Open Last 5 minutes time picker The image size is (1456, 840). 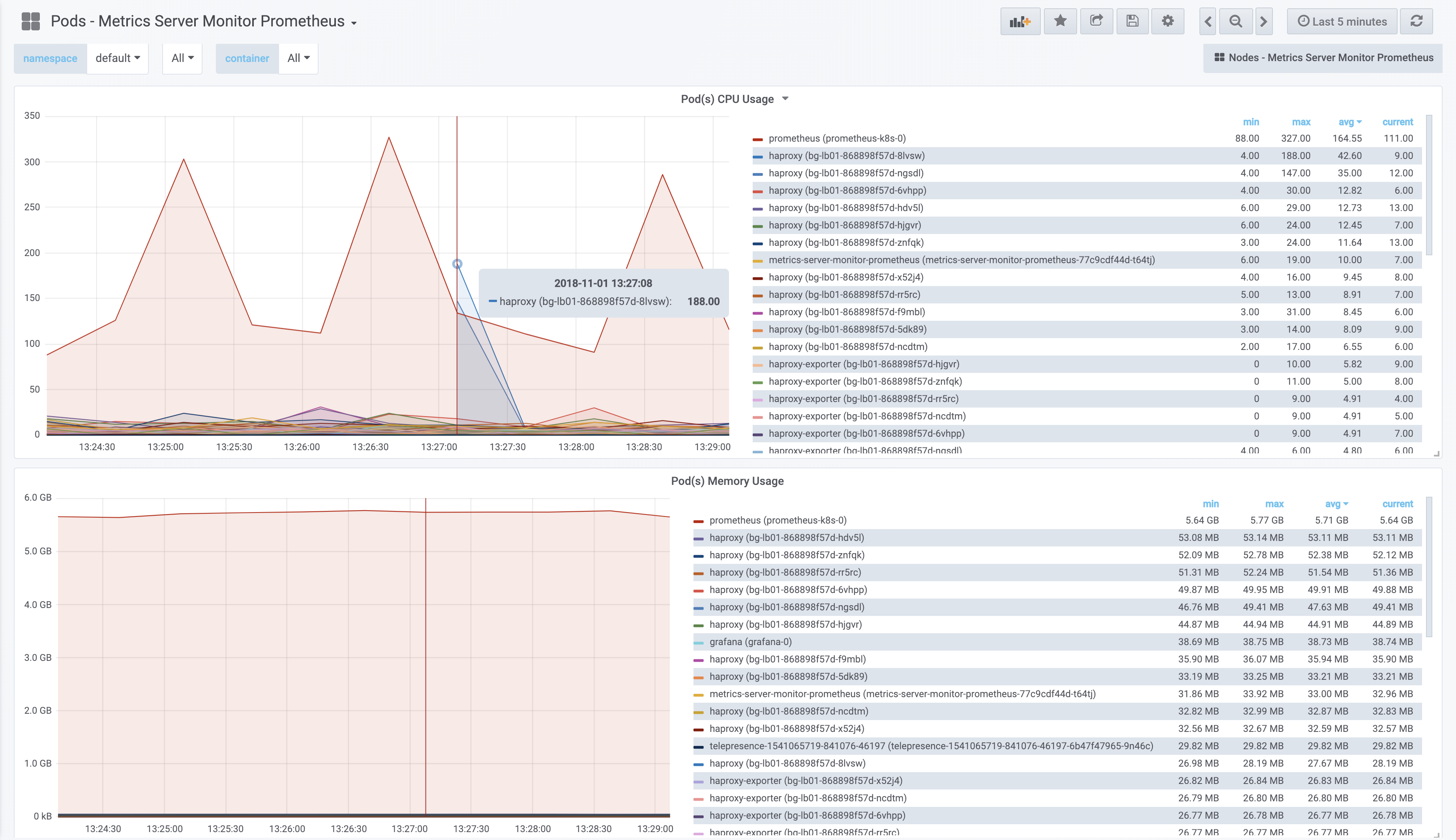[x=1342, y=21]
